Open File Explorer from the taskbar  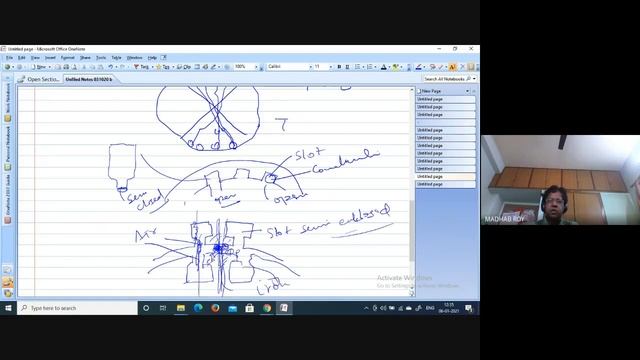pyautogui.click(x=181, y=308)
